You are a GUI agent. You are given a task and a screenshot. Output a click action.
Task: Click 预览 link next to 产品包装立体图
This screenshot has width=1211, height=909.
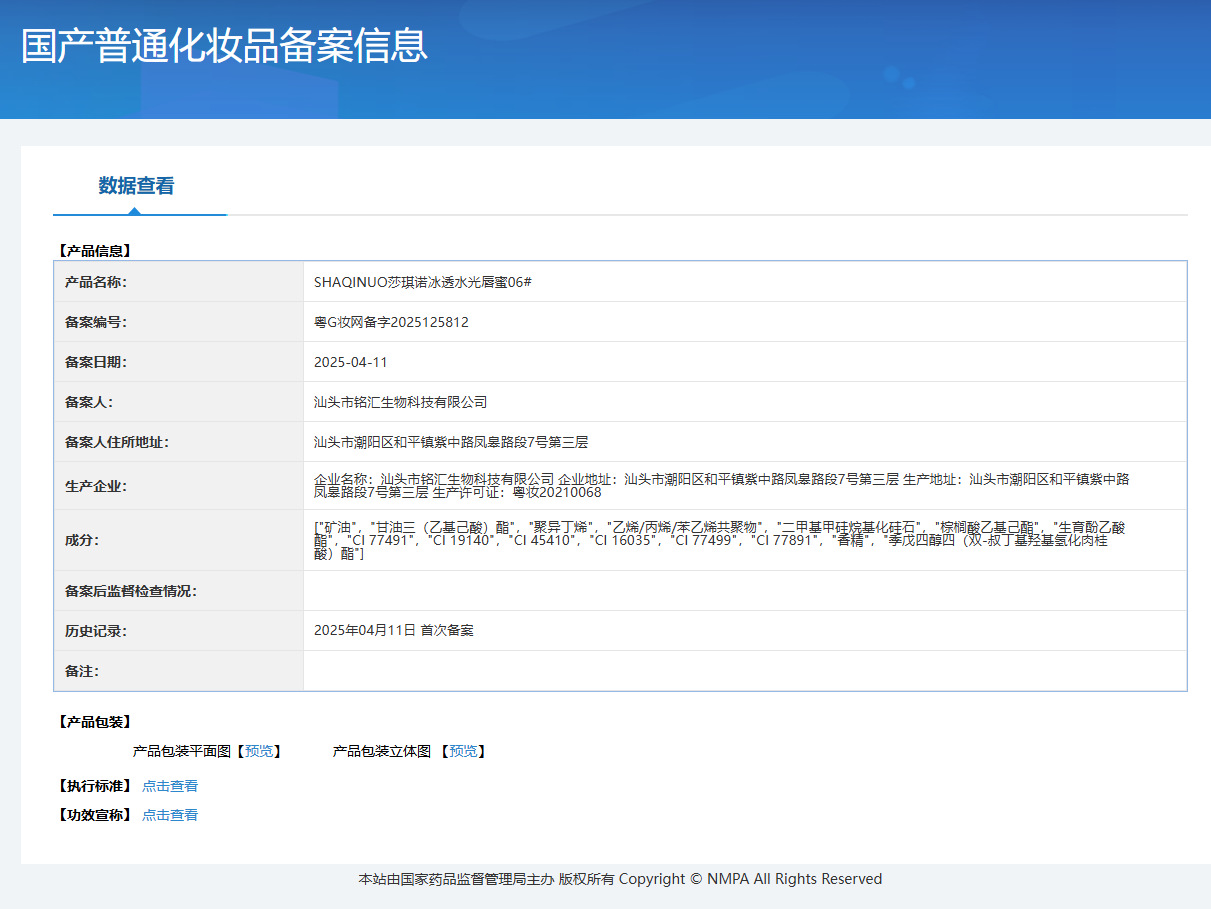[462, 751]
